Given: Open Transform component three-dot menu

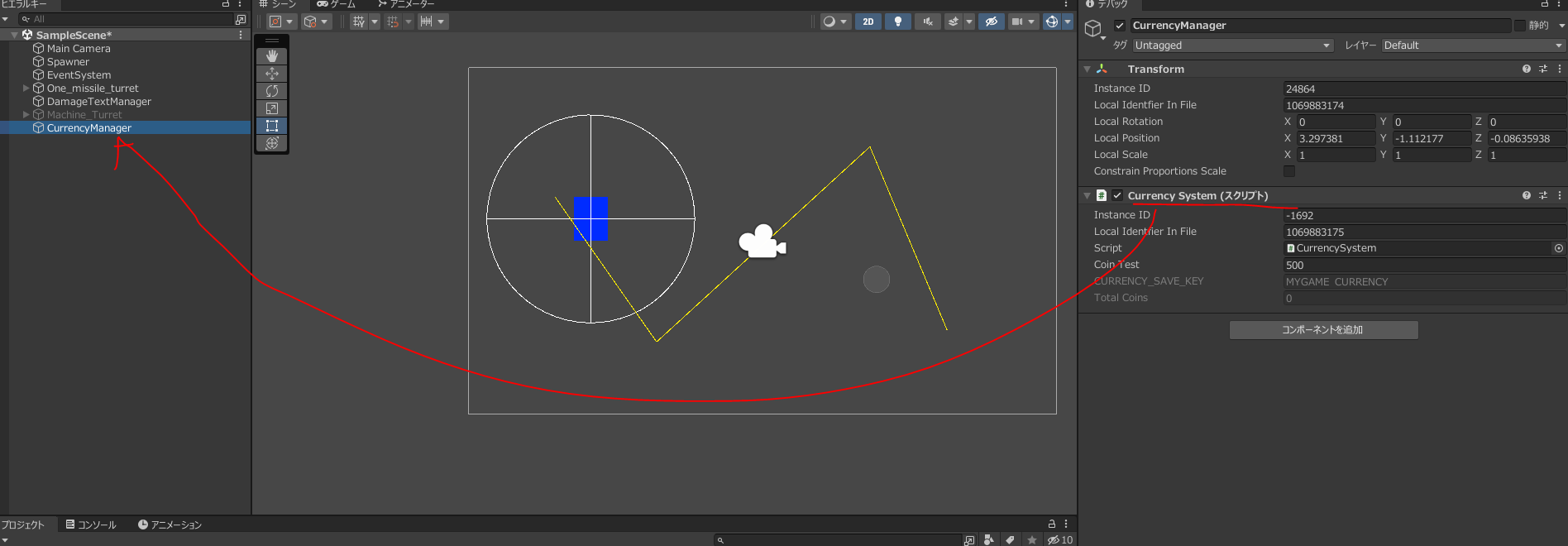Looking at the screenshot, I should pyautogui.click(x=1560, y=69).
